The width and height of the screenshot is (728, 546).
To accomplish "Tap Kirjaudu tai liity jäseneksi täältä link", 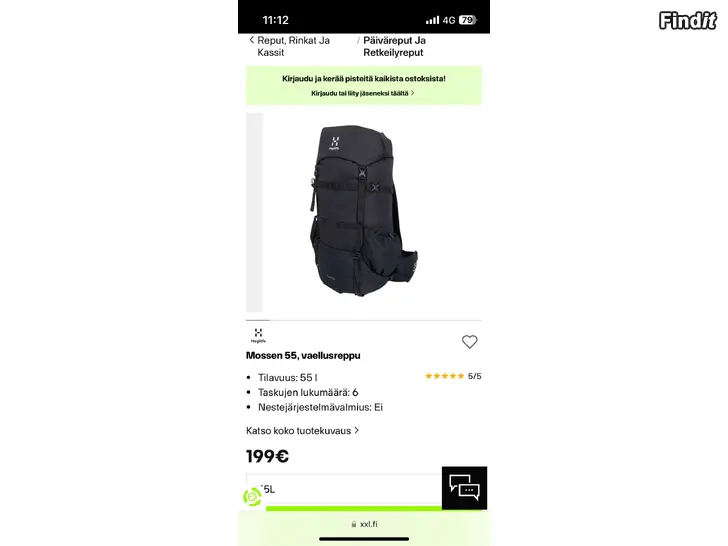I will click(360, 93).
